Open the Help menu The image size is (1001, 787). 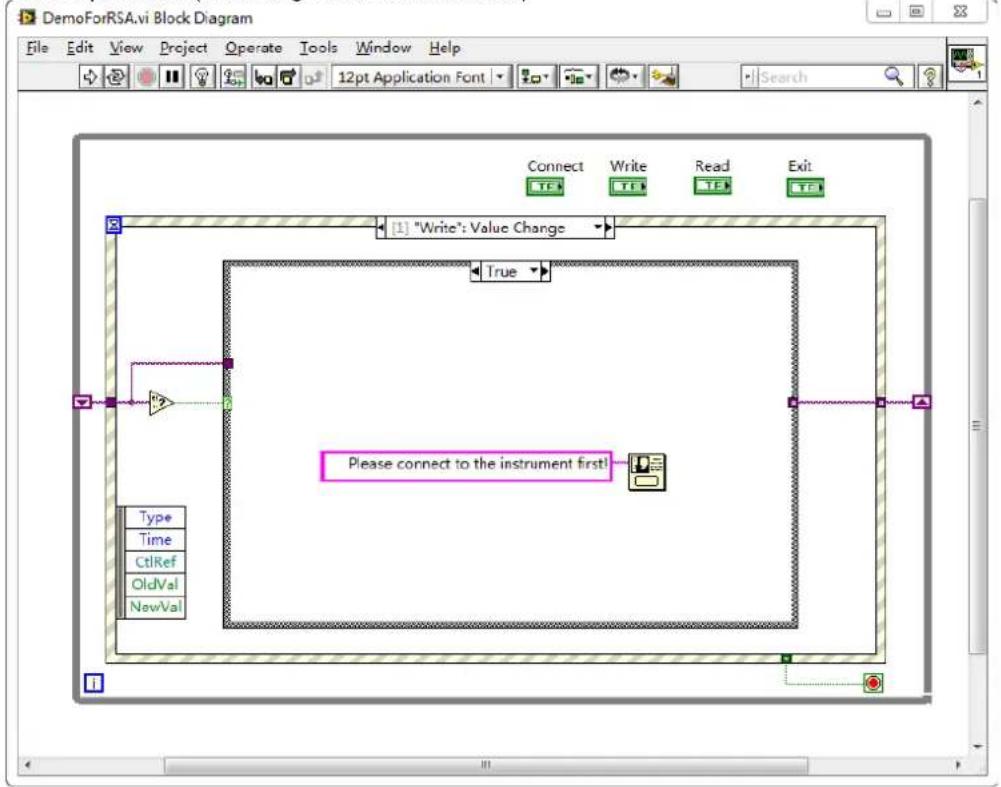444,48
